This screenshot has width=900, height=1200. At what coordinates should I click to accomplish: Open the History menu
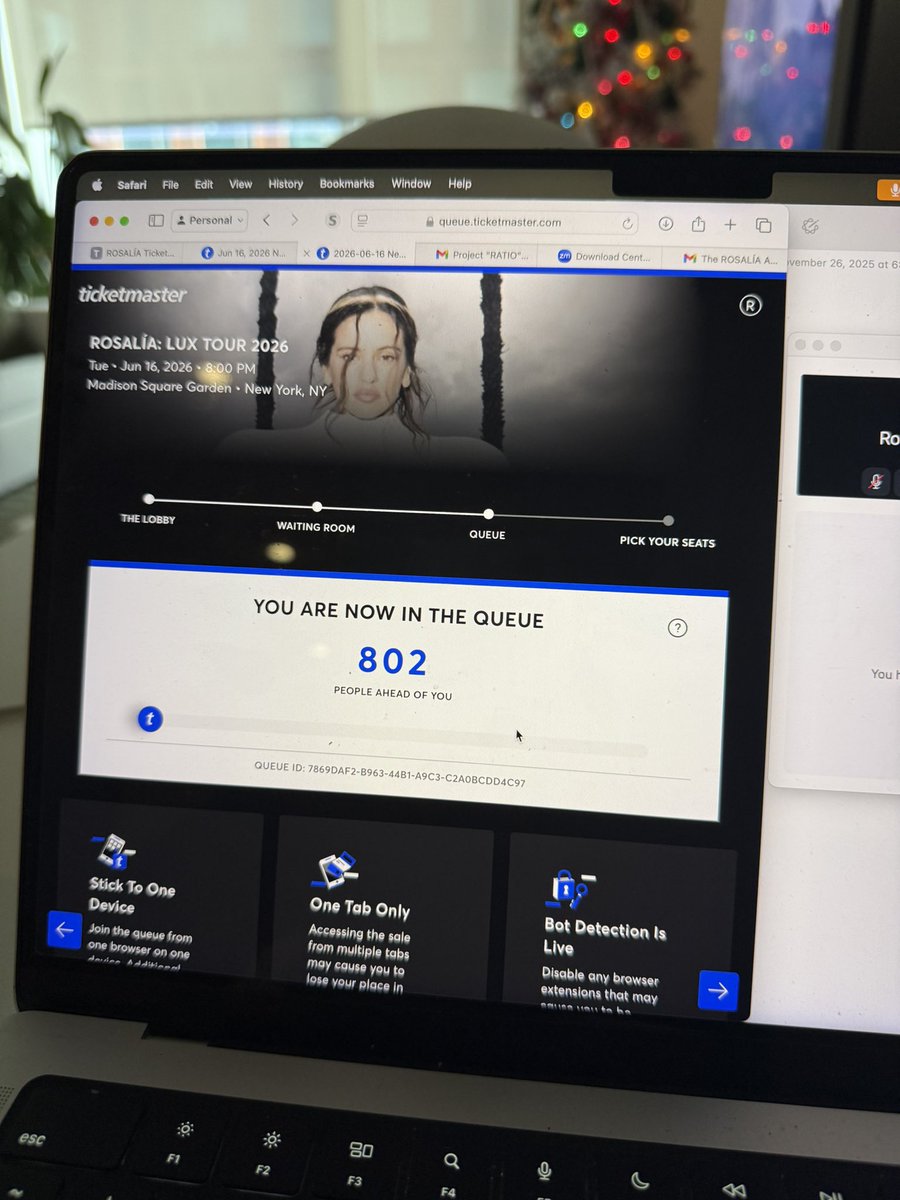pyautogui.click(x=286, y=184)
